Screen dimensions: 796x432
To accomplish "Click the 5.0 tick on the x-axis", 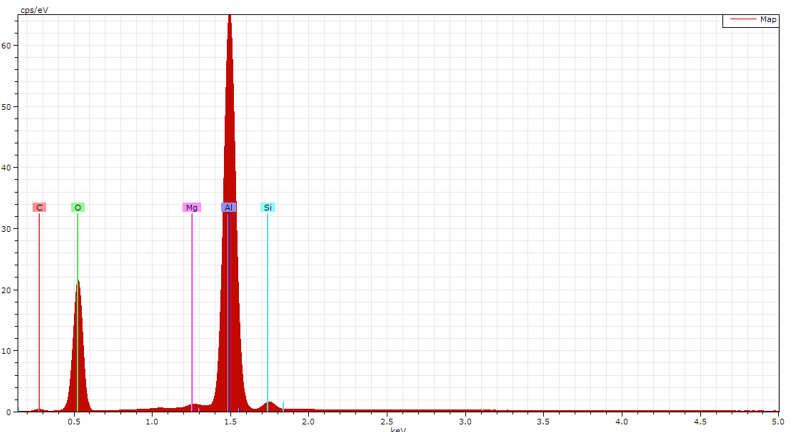I will 777,422.
